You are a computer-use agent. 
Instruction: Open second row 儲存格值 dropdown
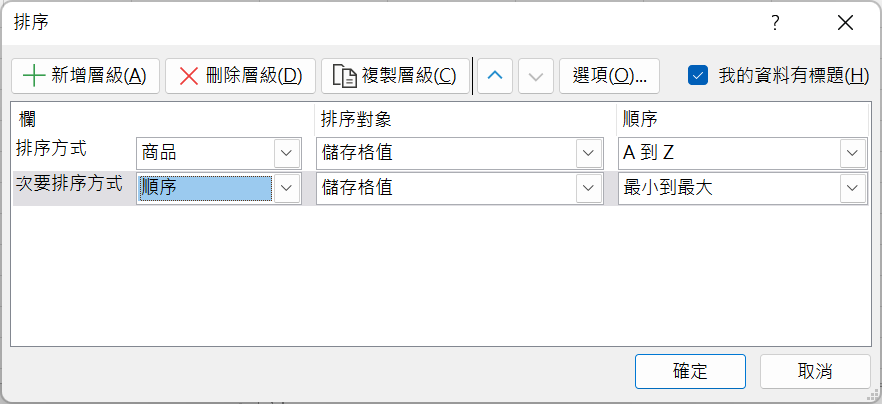click(x=589, y=188)
